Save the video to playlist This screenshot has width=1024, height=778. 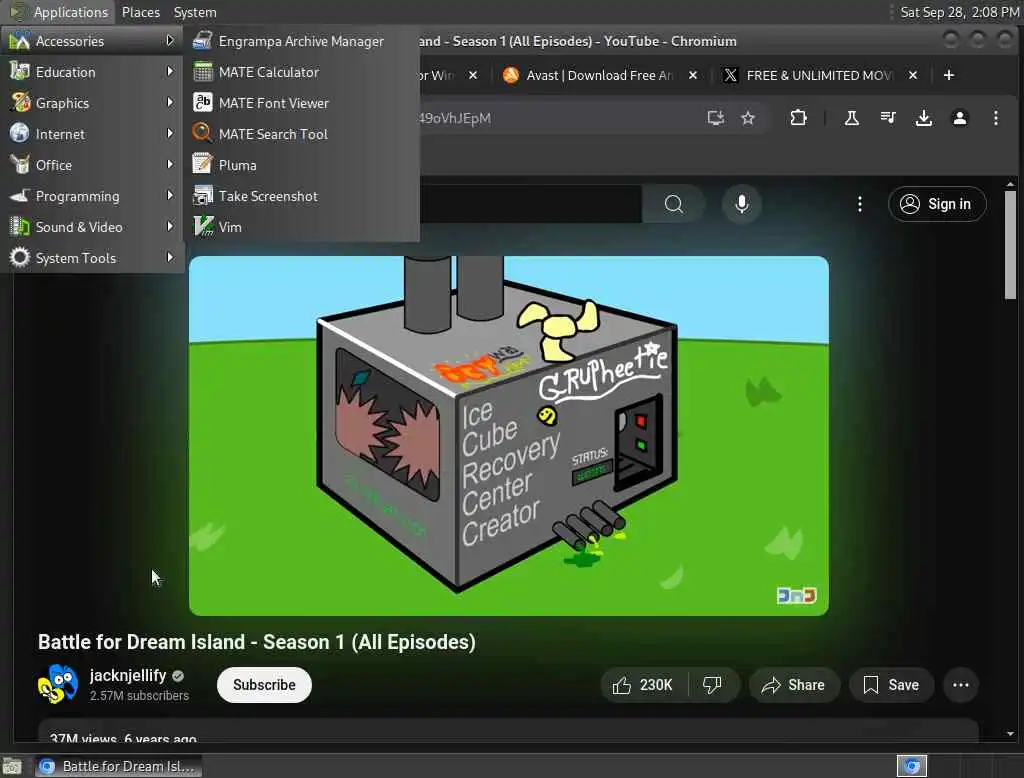[x=891, y=685]
